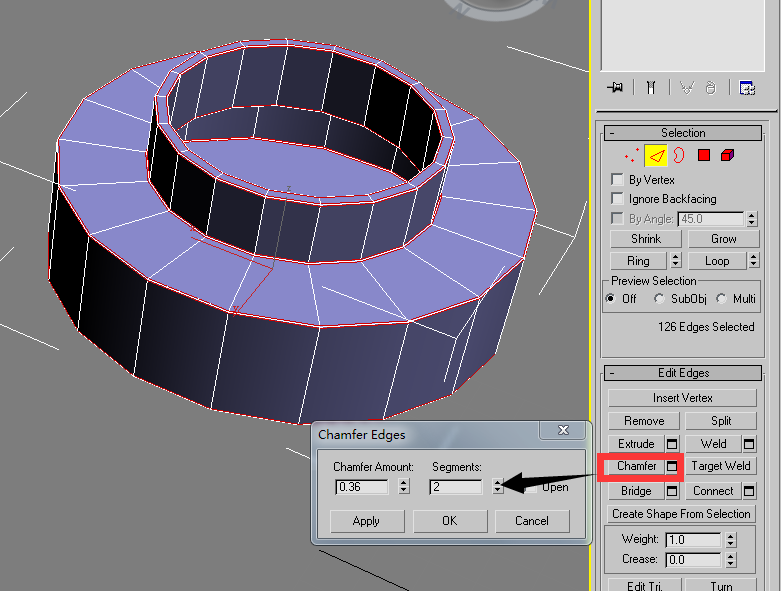Adjust Chamfer Amount spinner arrows

(x=403, y=486)
